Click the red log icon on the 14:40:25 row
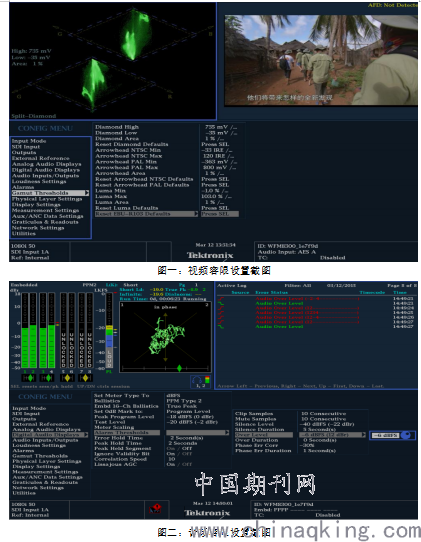This screenshot has height=542, width=421. pyautogui.click(x=221, y=313)
